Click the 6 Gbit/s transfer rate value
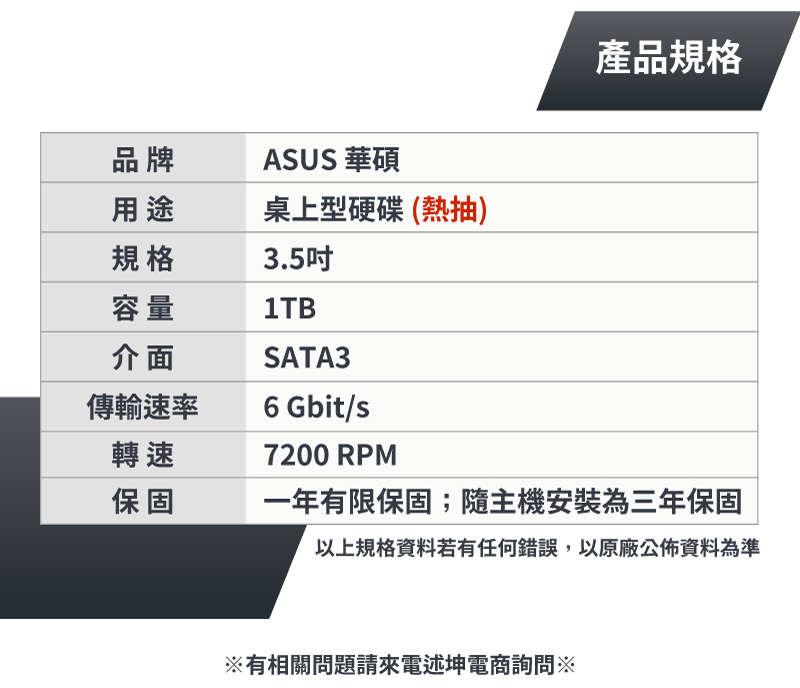Viewport: 800px width, 688px height. coord(316,407)
